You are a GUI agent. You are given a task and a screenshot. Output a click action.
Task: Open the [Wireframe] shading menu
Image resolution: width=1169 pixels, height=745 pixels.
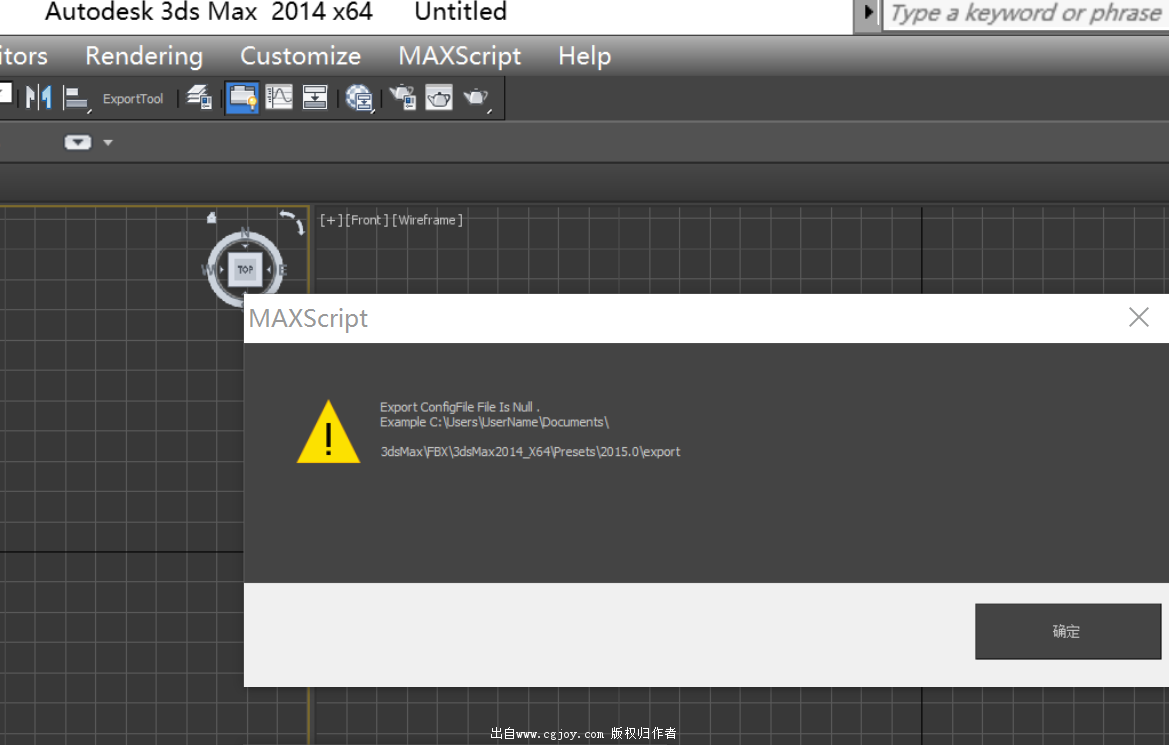click(x=428, y=220)
